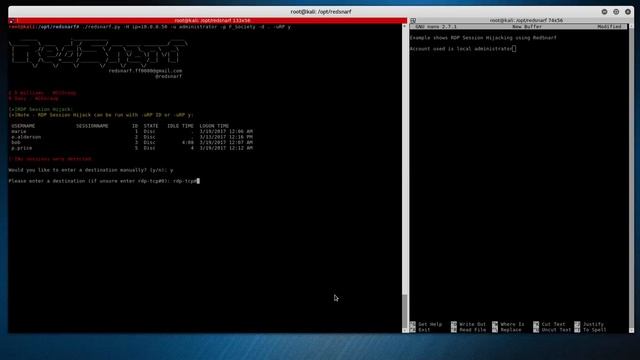Click the redsnarf.py command line at top
Viewport: 640px width, 360px height.
150,27
